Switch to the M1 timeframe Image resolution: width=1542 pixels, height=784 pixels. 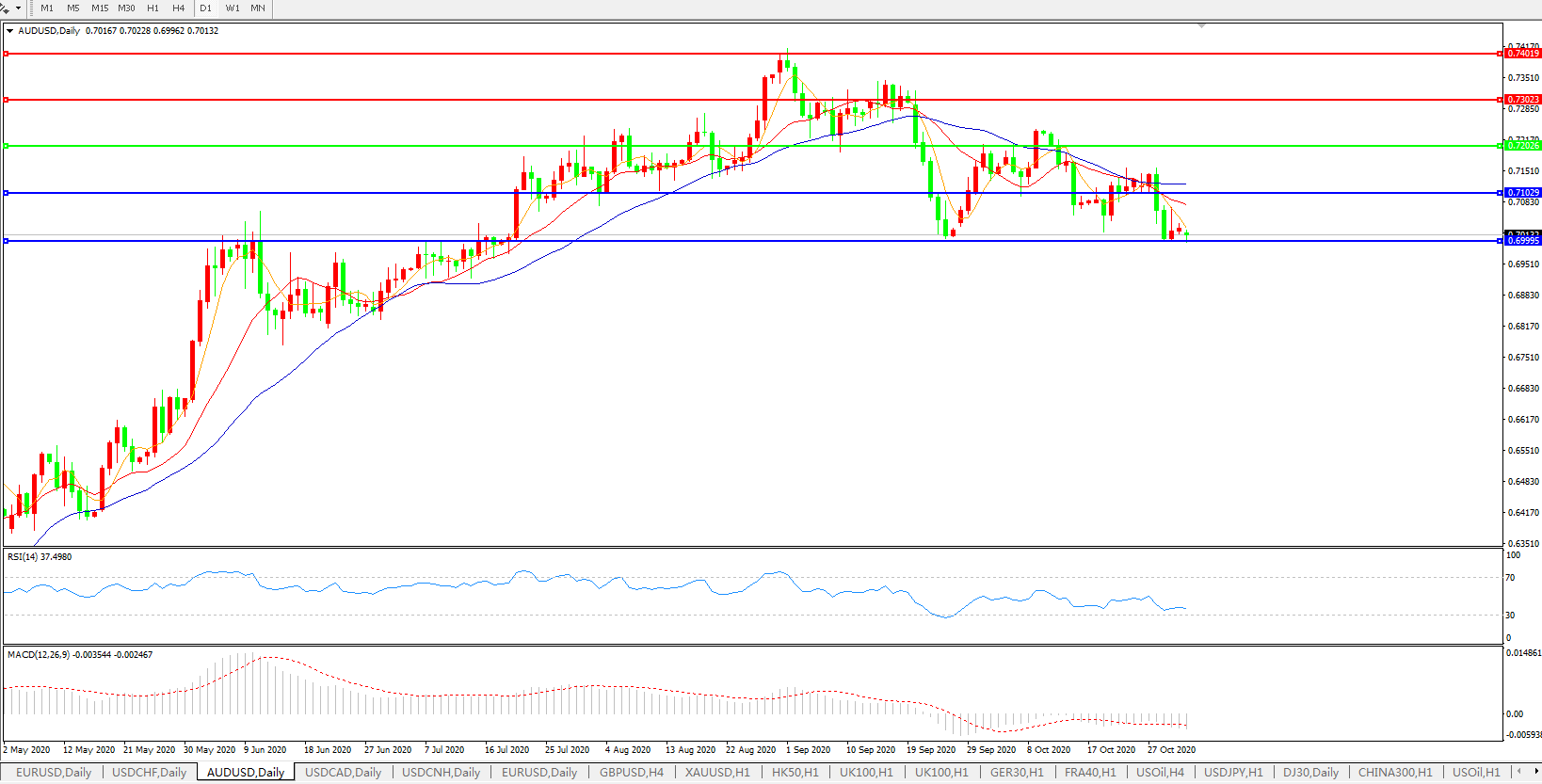47,8
